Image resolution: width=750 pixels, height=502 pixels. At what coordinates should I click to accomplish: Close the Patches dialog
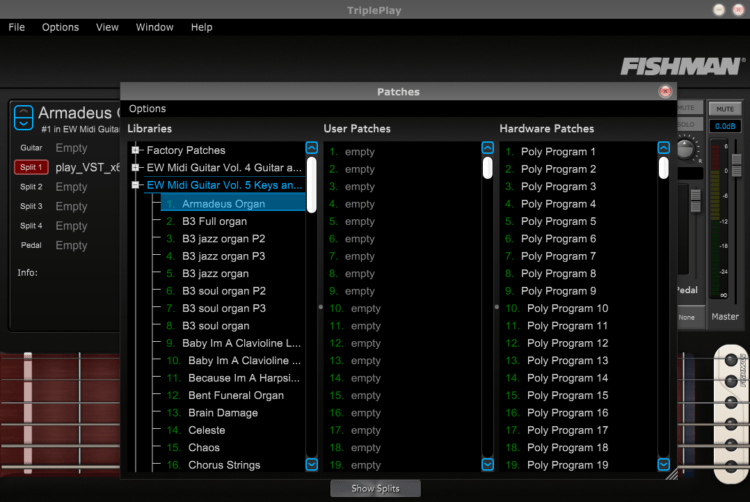pos(665,91)
